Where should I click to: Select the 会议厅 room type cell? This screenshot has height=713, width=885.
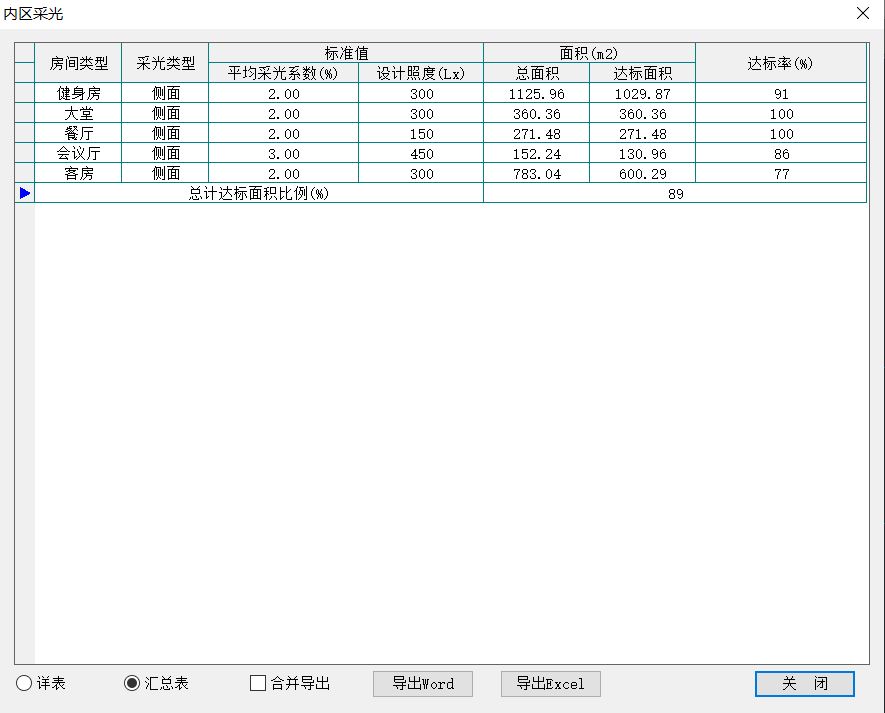[x=78, y=154]
